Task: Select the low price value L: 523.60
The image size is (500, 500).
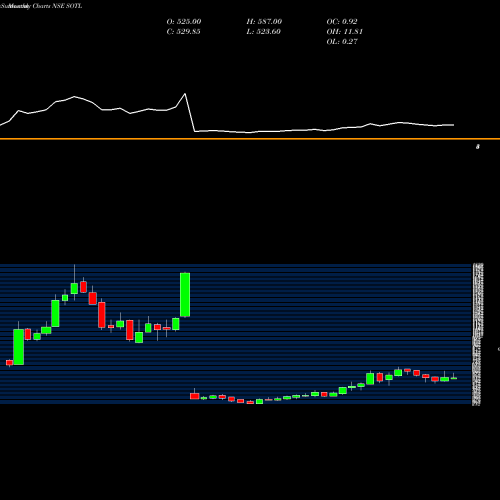Action: pos(263,31)
